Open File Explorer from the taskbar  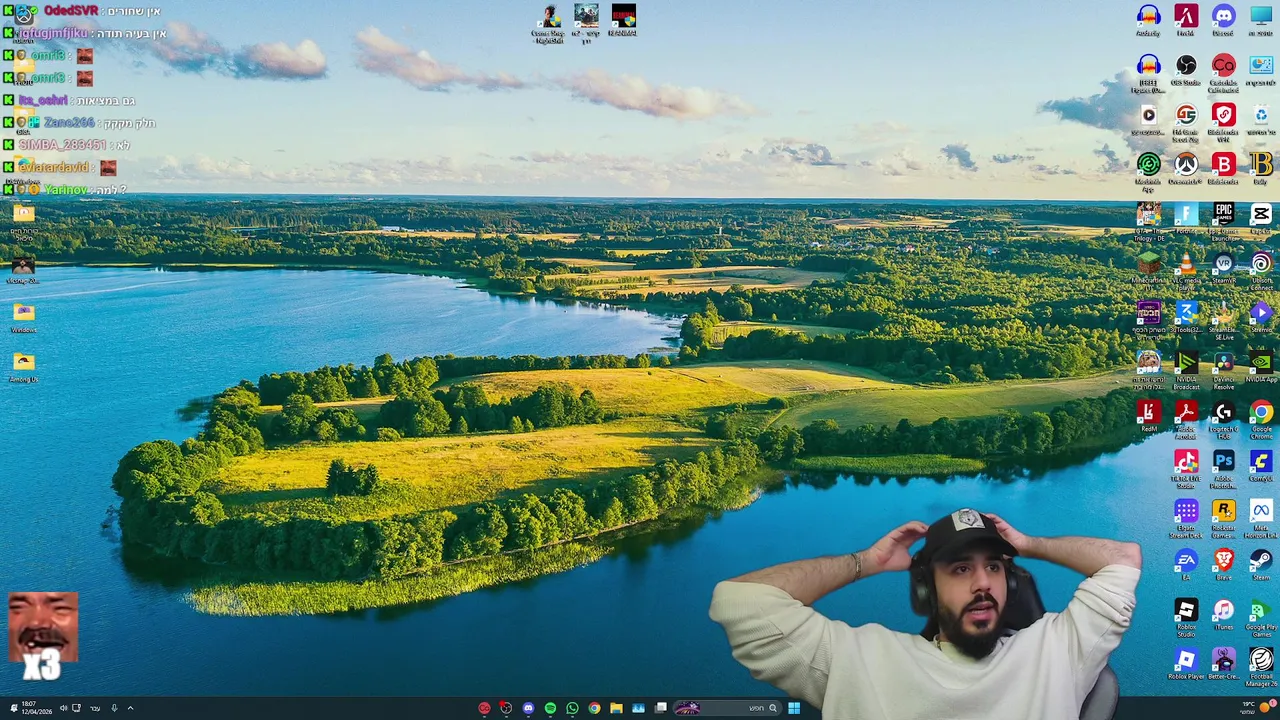(616, 708)
